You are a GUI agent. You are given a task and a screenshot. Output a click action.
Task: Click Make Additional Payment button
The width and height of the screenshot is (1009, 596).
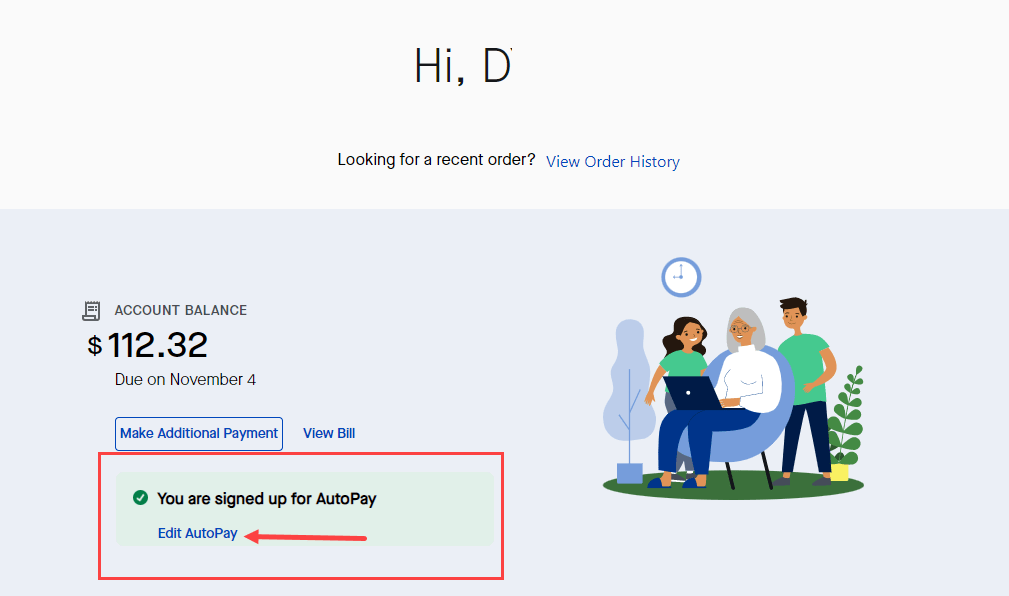[x=199, y=434]
